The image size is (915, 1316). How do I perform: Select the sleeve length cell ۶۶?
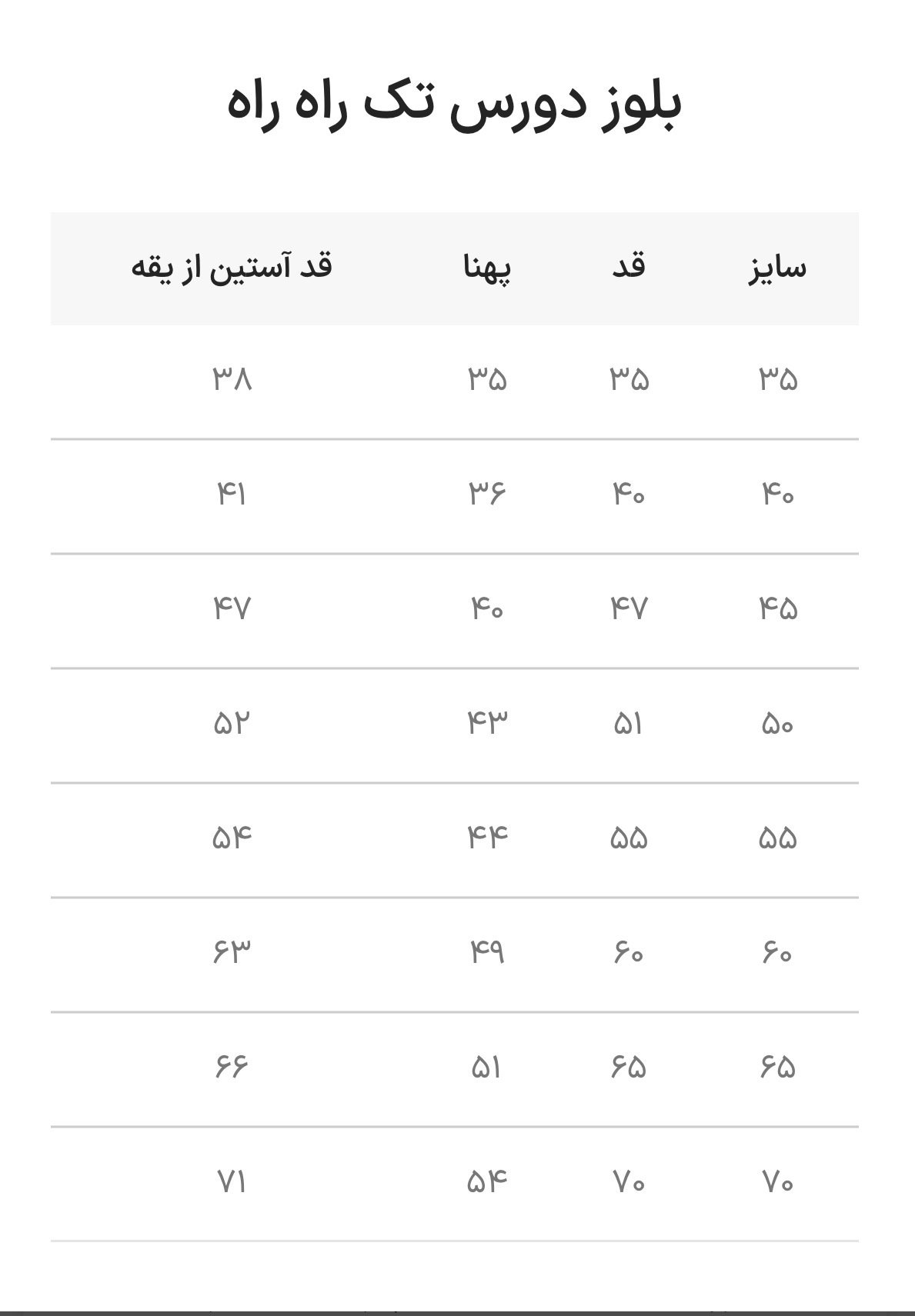pyautogui.click(x=232, y=1067)
